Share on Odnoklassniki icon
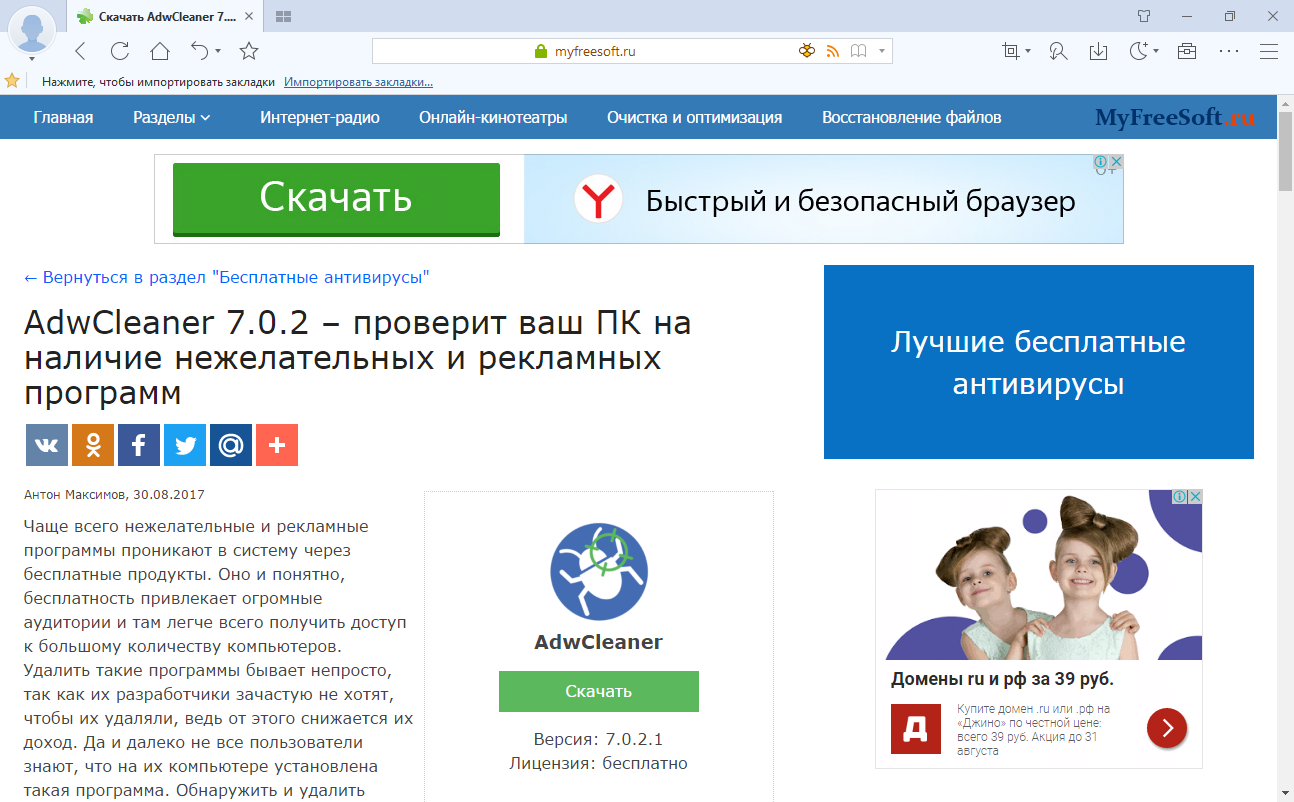Image resolution: width=1294 pixels, height=802 pixels. [93, 445]
